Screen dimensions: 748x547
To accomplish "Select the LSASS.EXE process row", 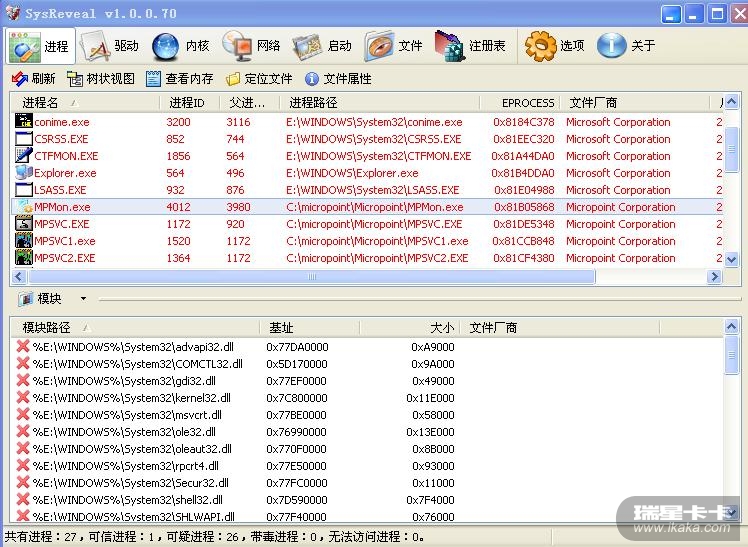I will pos(367,190).
